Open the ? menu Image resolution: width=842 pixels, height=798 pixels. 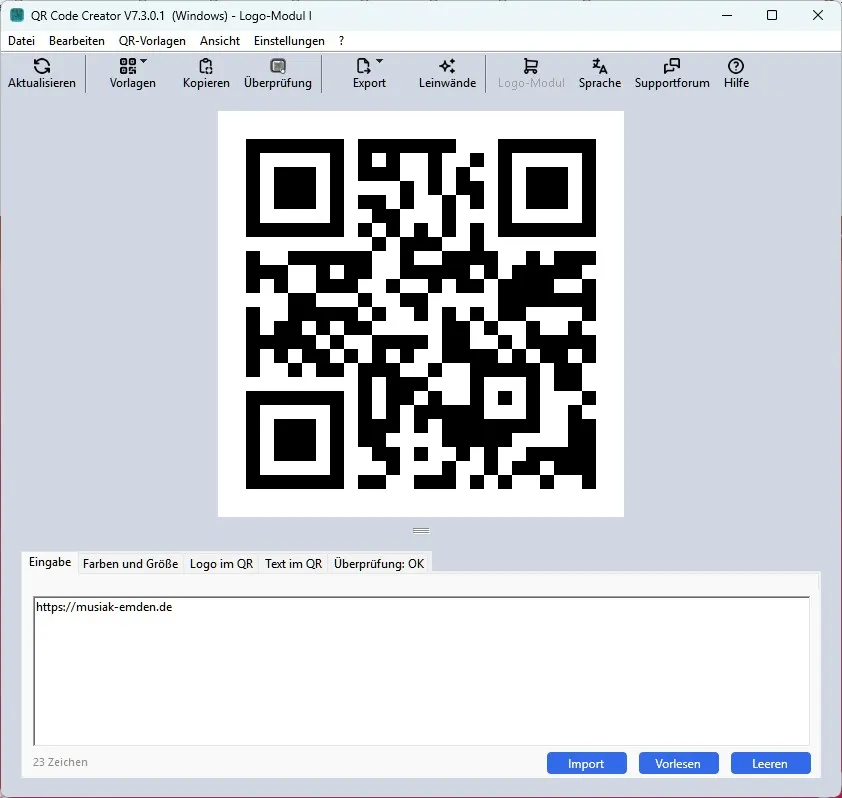[342, 41]
